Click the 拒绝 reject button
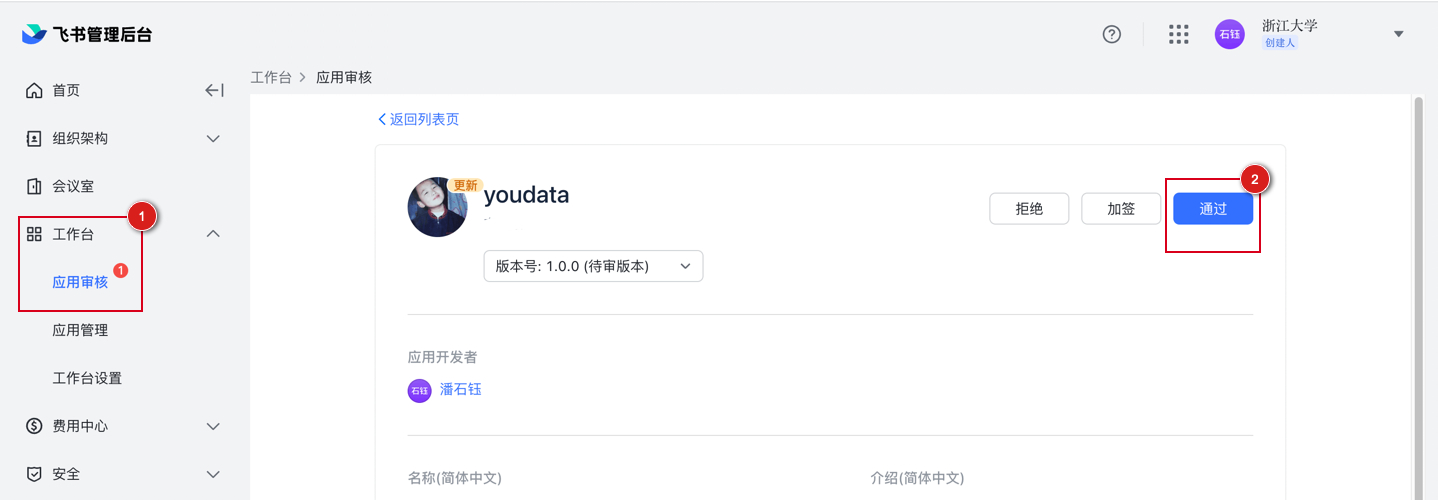Viewport: 1438px width, 500px height. coord(1029,209)
